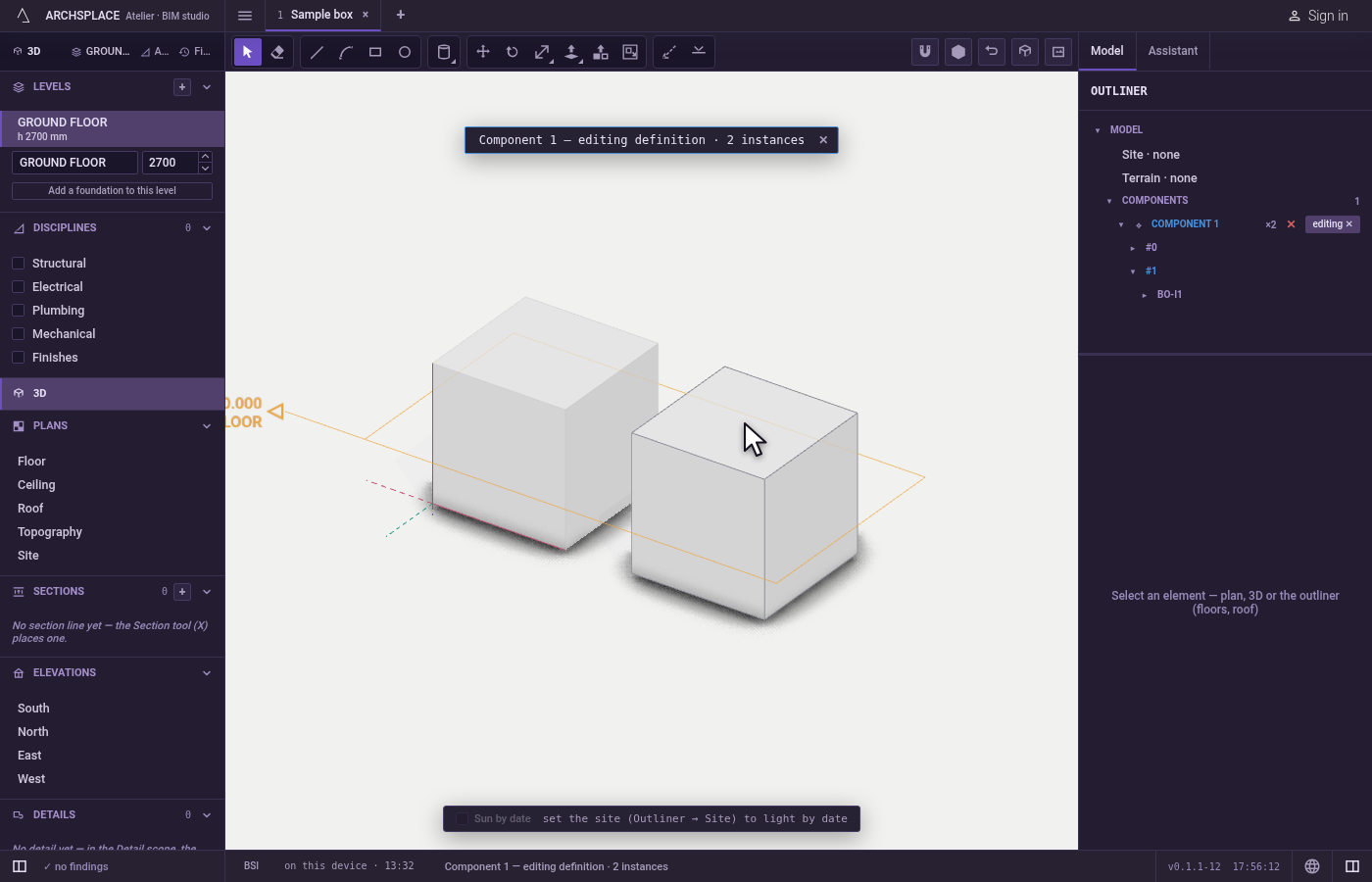The height and width of the screenshot is (882, 1372).
Task: Toggle the Sun by date checkbox
Action: [462, 819]
